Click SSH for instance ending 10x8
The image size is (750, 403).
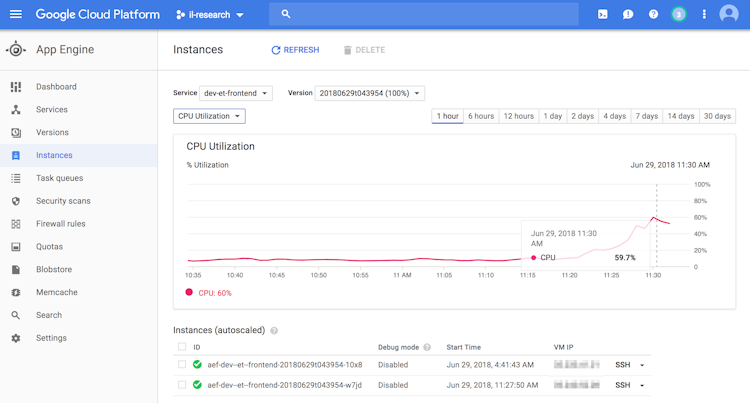(x=622, y=365)
